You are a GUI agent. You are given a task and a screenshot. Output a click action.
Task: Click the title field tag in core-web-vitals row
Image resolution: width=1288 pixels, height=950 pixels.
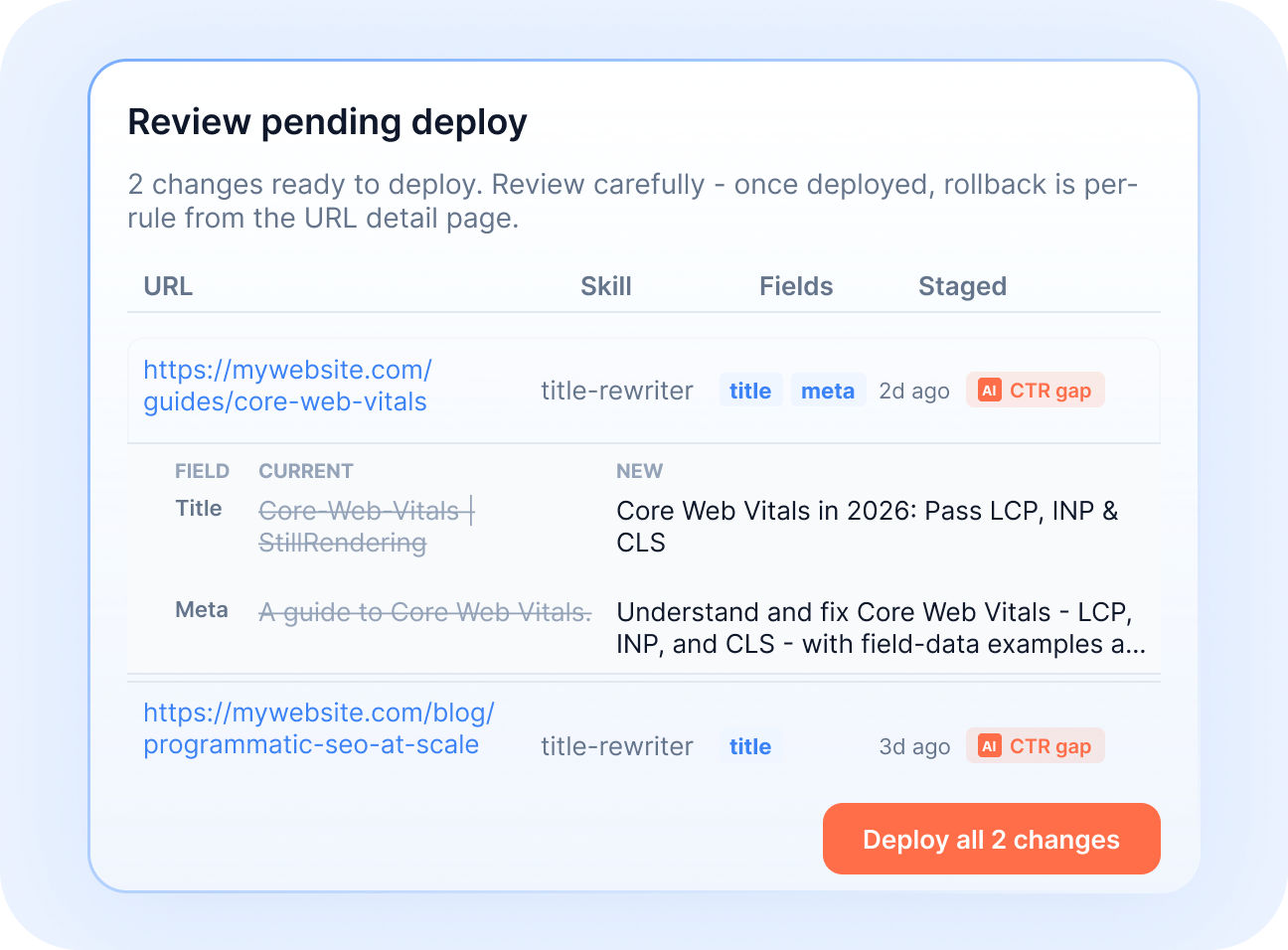point(750,391)
